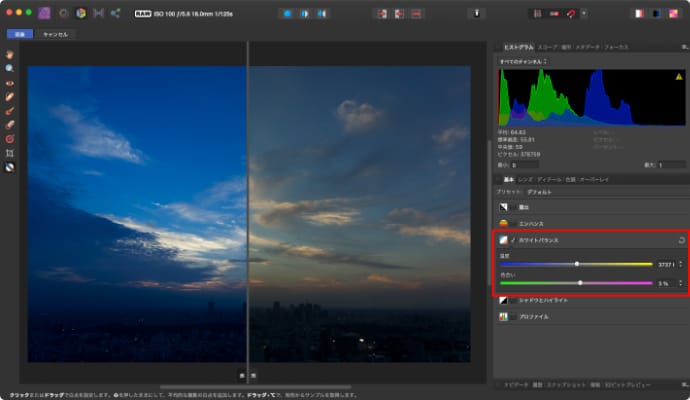
Task: Click the blue 現像 Develop button
Action: (19, 34)
